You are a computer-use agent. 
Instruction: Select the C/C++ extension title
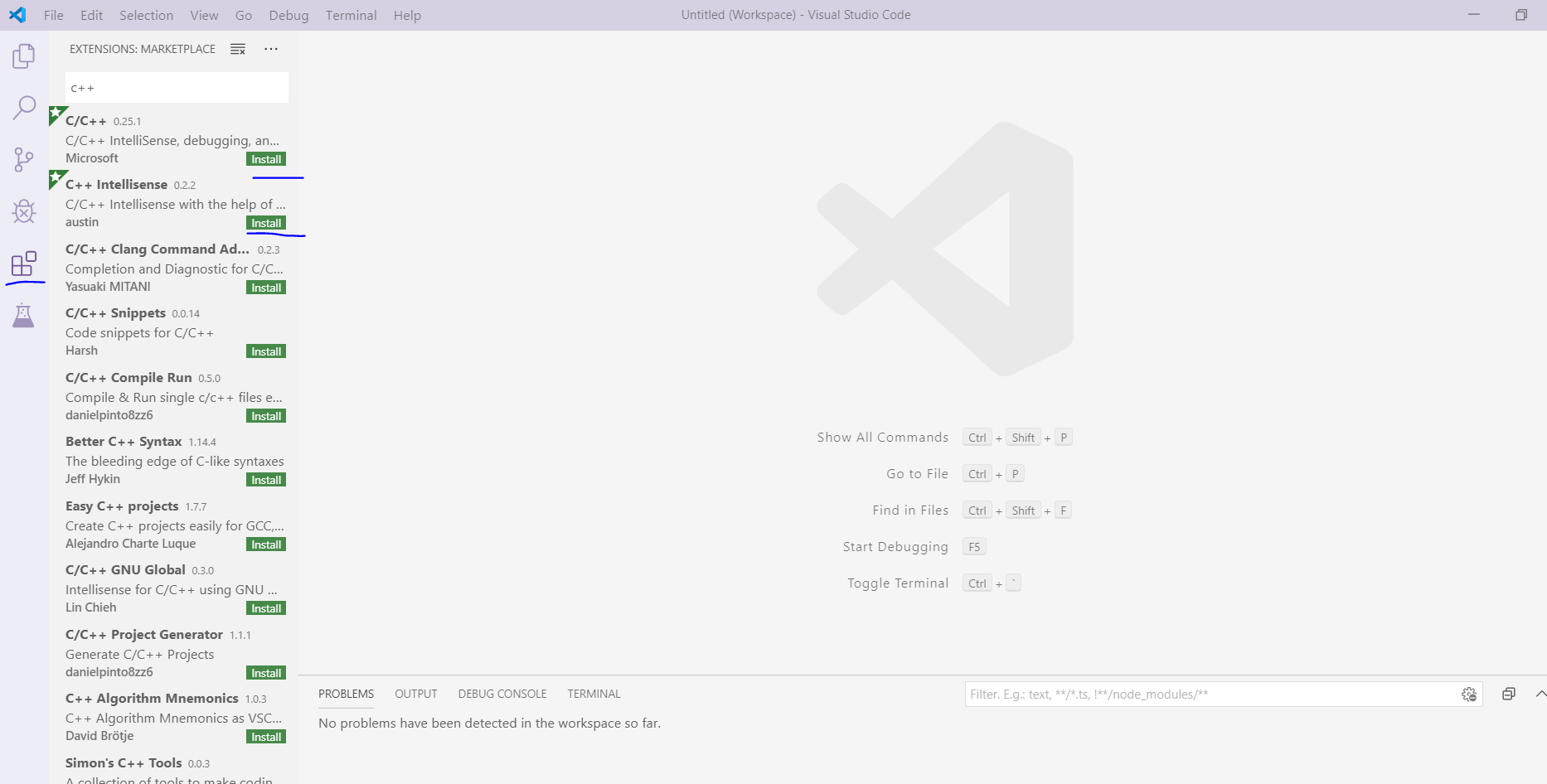point(86,121)
